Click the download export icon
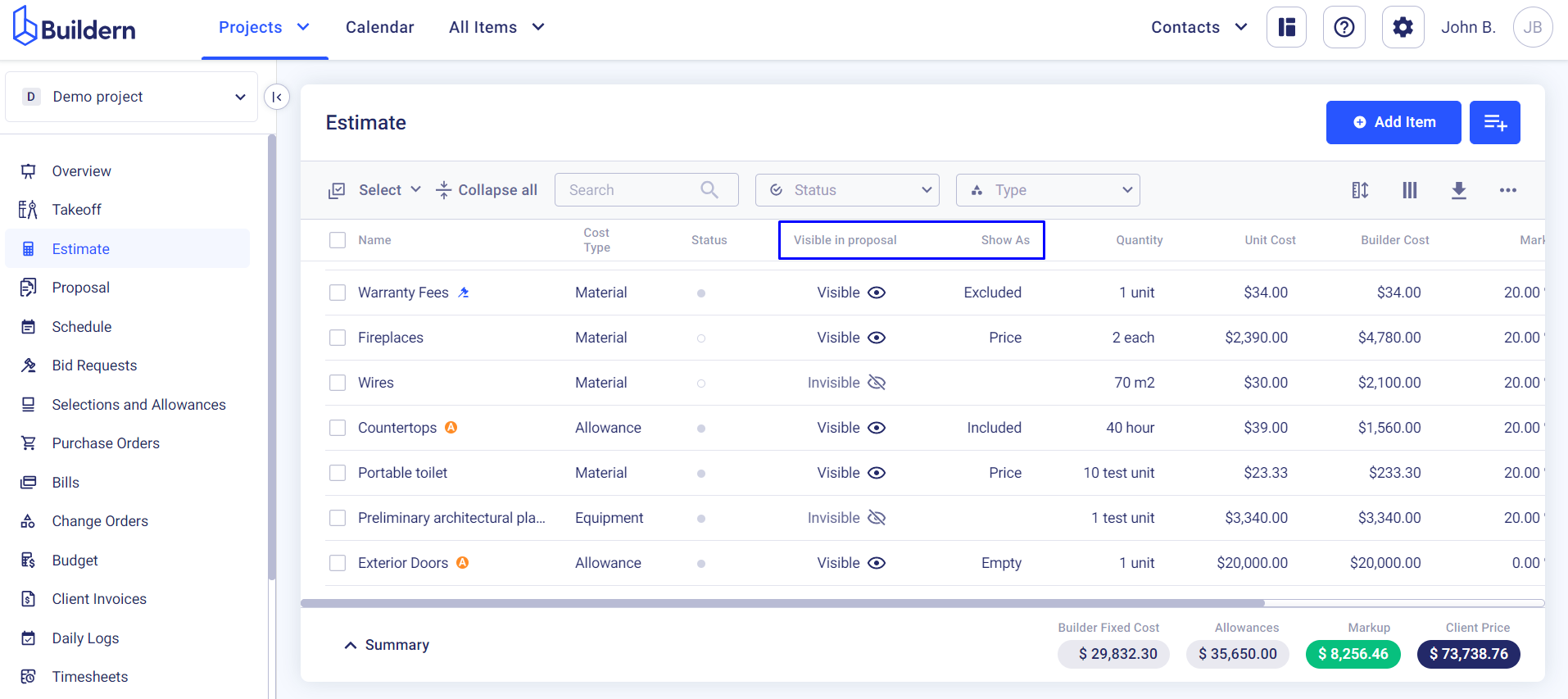This screenshot has width=1568, height=699. [x=1458, y=190]
